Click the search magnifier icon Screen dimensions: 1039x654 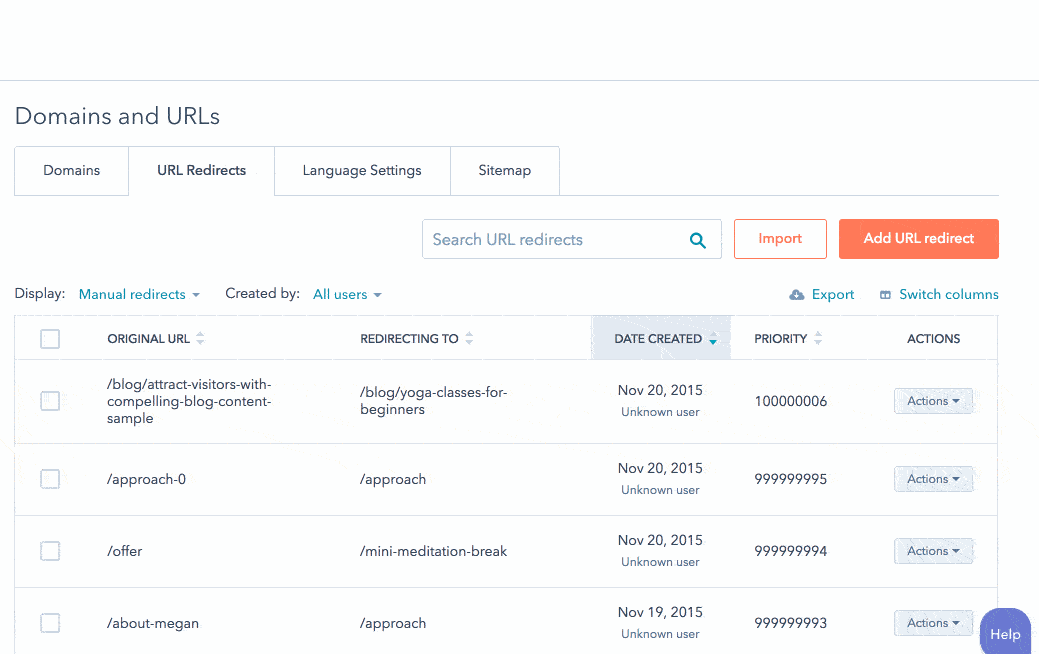[x=697, y=239]
